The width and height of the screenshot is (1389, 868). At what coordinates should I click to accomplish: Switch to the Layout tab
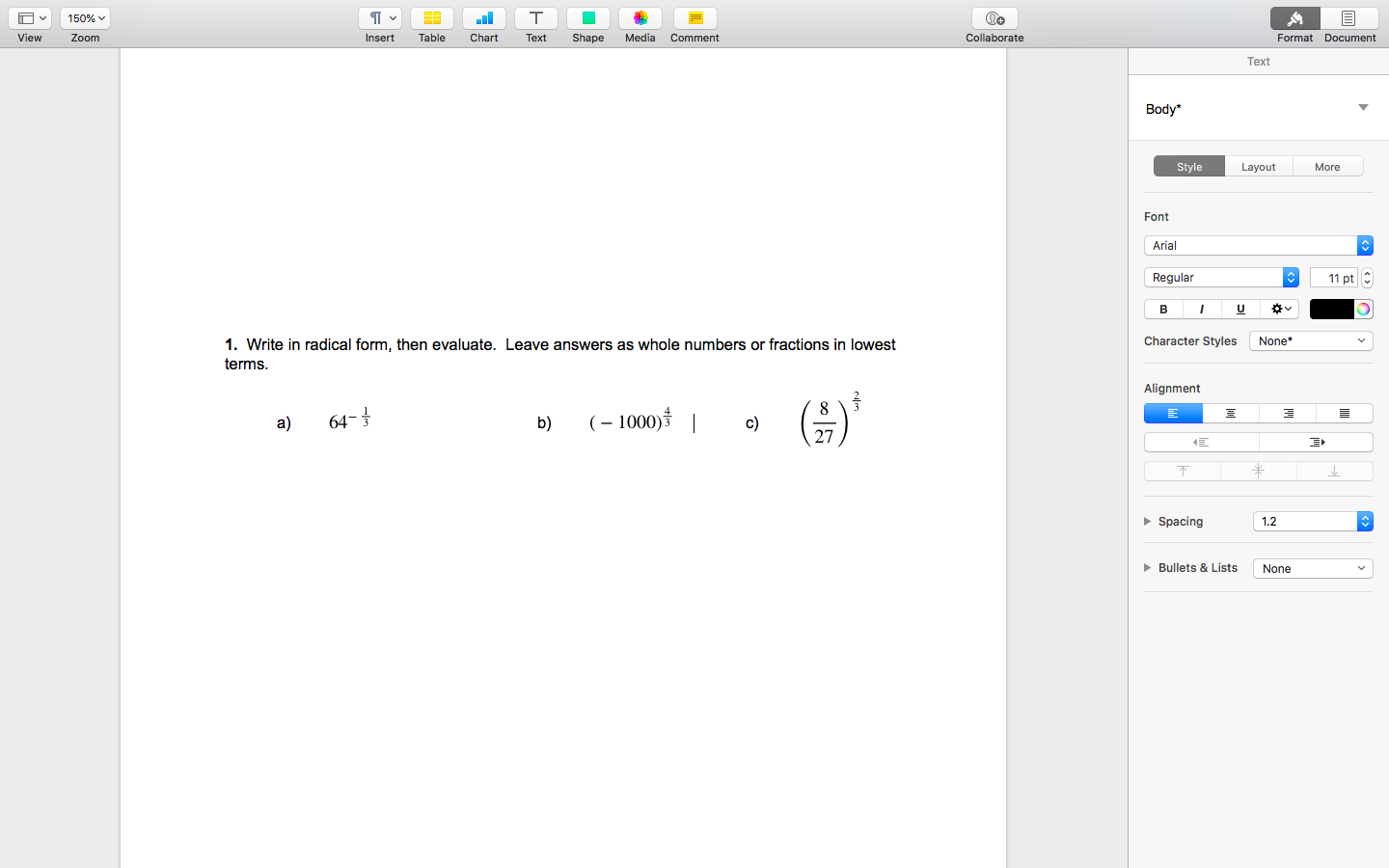[x=1258, y=166]
